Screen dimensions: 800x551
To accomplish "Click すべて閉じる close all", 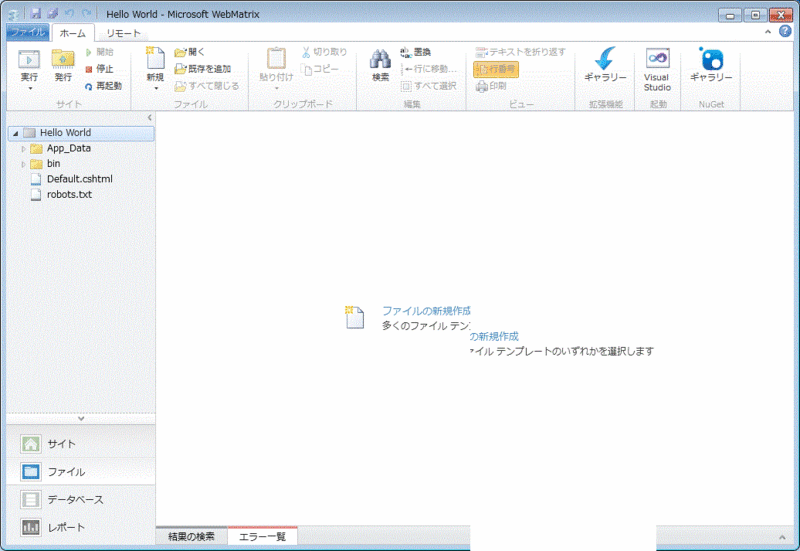I will tap(207, 86).
